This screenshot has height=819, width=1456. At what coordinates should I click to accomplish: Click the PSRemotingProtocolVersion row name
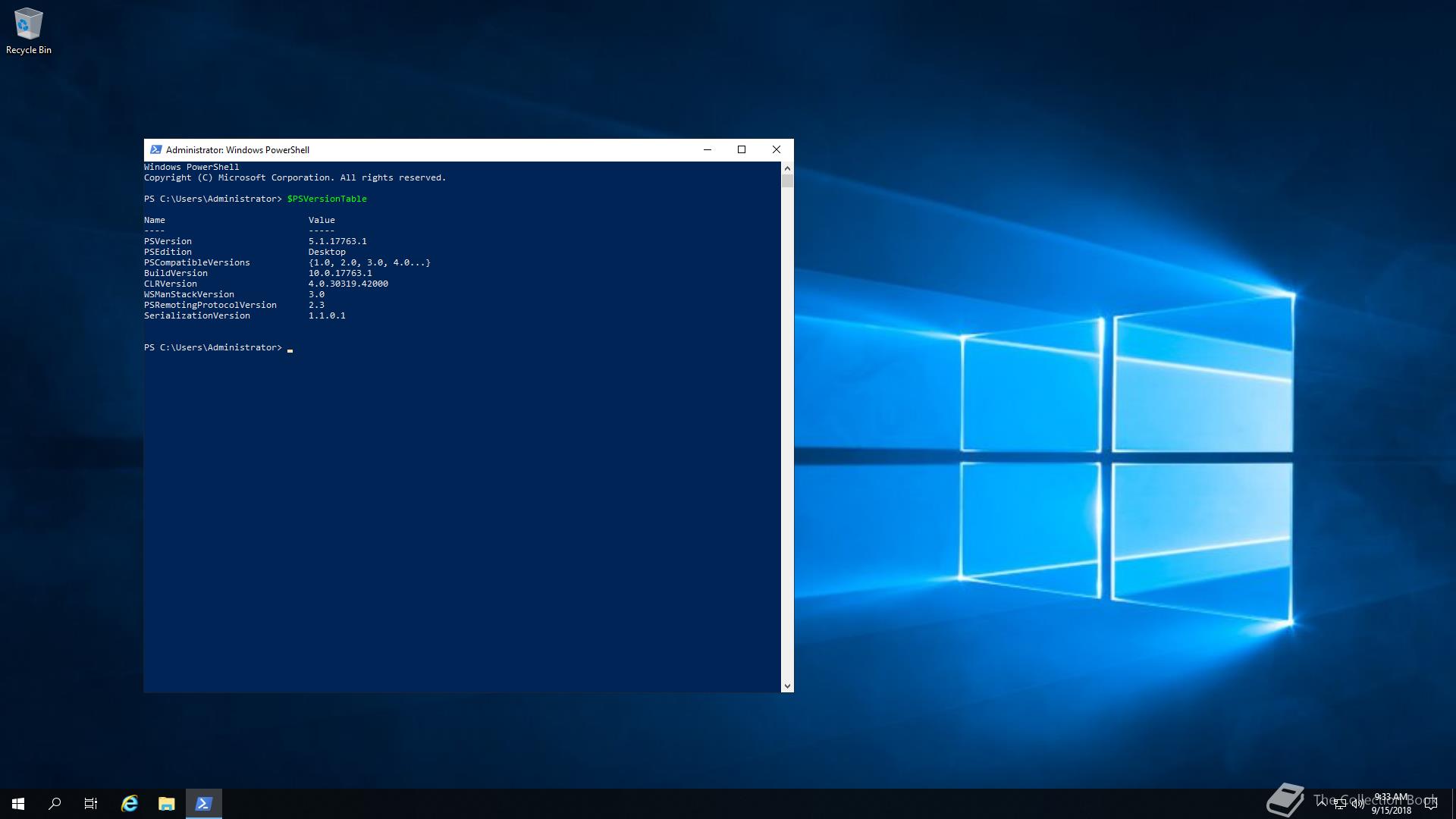pyautogui.click(x=210, y=305)
